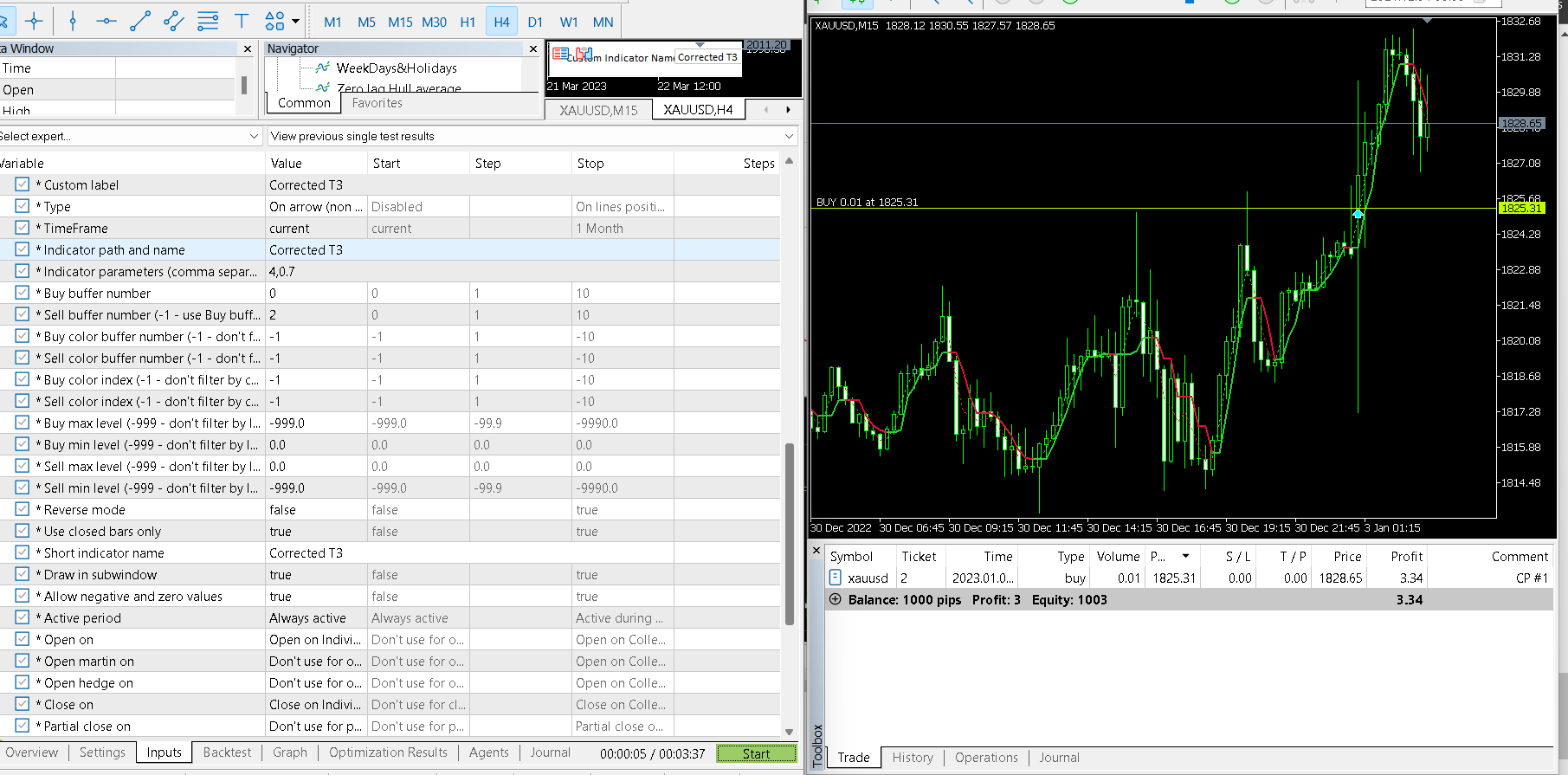Select the trendline drawing tool
Viewport: 1568px width, 775px height.
(x=140, y=21)
